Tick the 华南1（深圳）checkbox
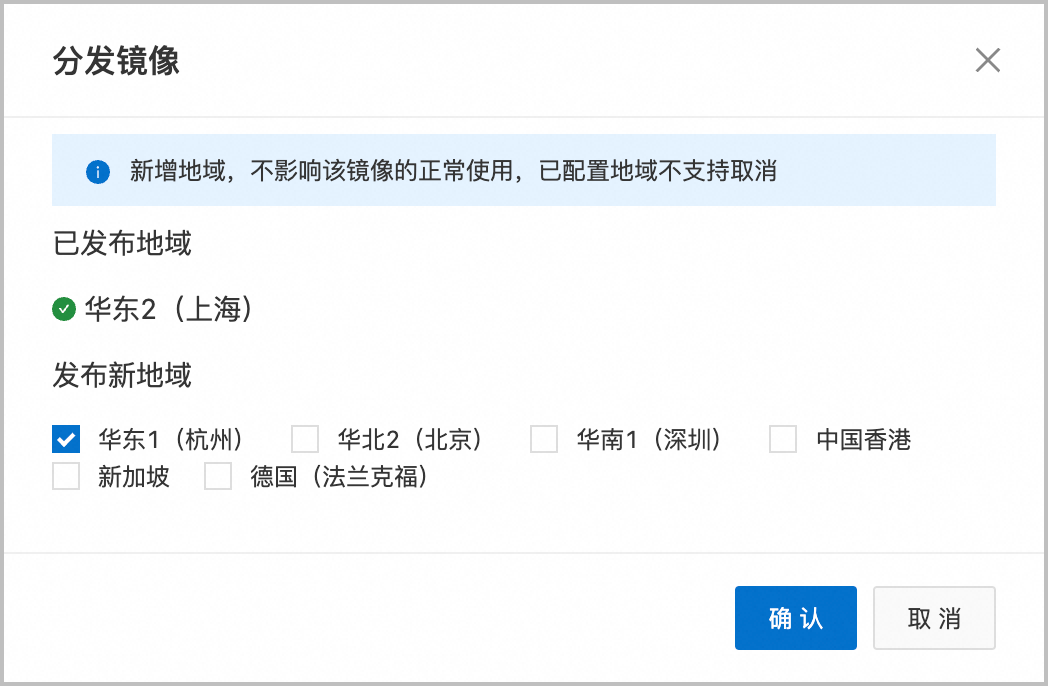The width and height of the screenshot is (1048, 686). click(544, 439)
